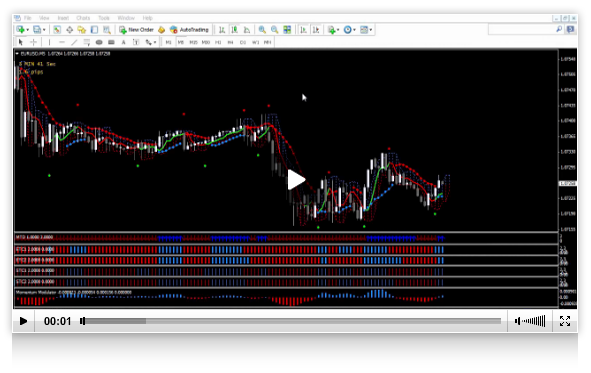Click the zoom out magnifier icon
Image resolution: width=591 pixels, height=373 pixels.
tap(274, 30)
